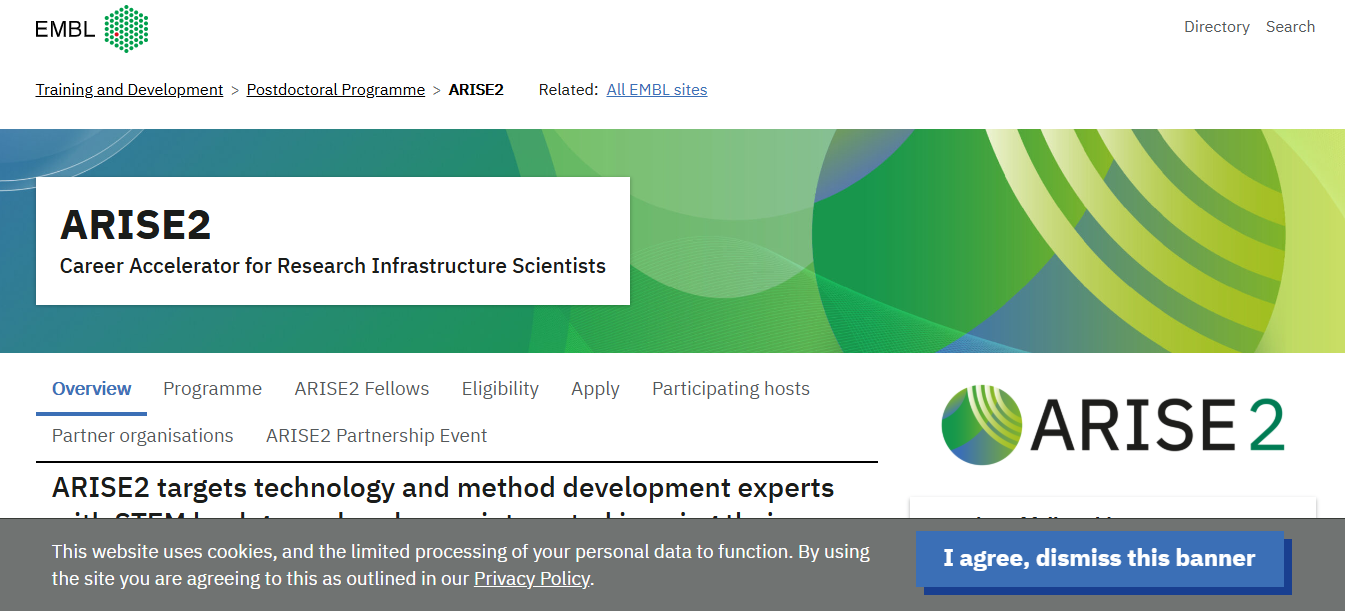
Task: Switch to the Eligibility tab
Action: [x=500, y=389]
